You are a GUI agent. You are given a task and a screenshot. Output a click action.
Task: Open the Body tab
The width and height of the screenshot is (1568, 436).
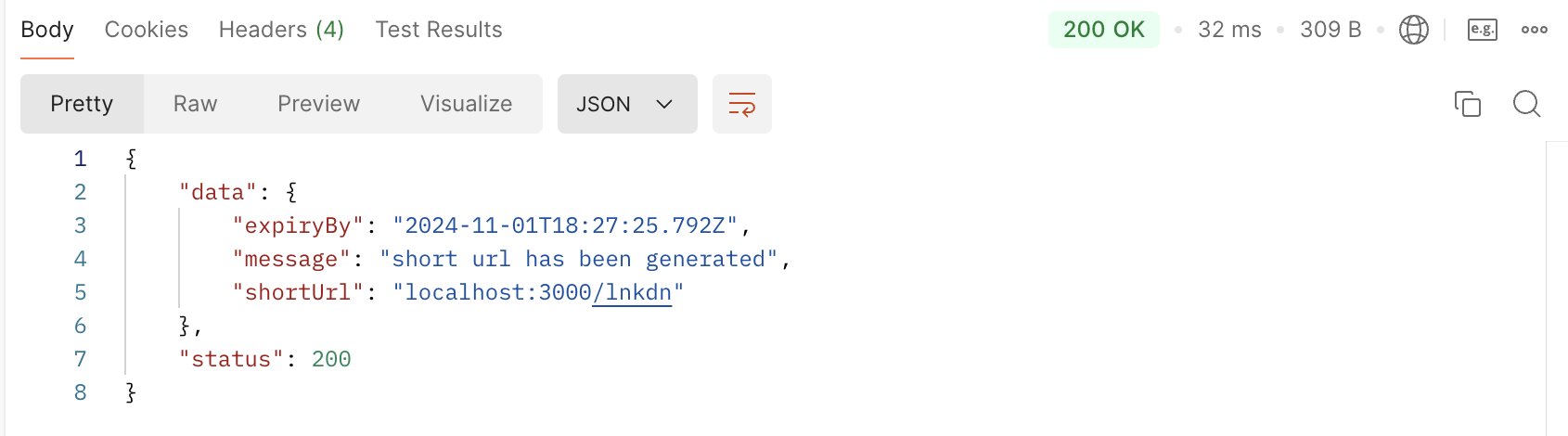47,30
